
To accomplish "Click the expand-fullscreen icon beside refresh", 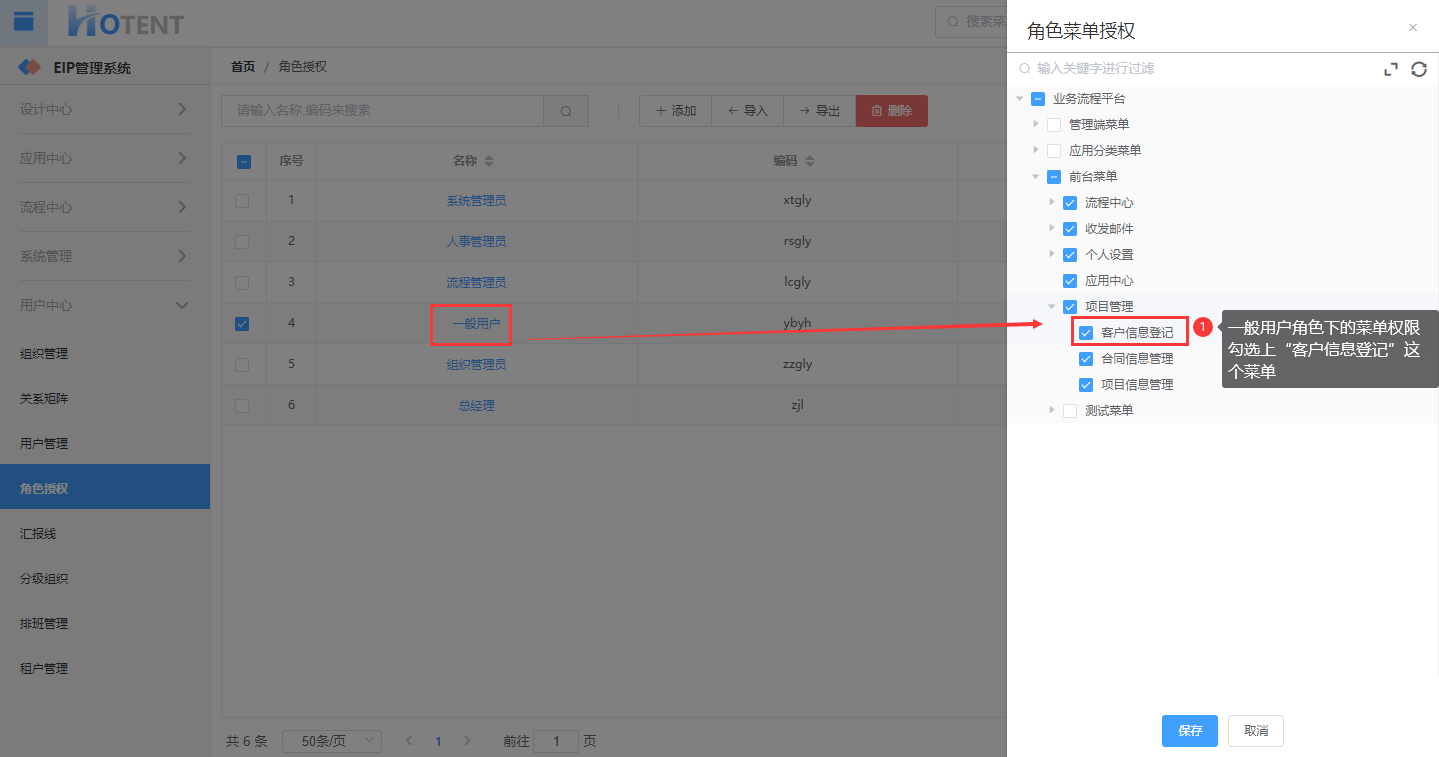I will tap(1390, 69).
